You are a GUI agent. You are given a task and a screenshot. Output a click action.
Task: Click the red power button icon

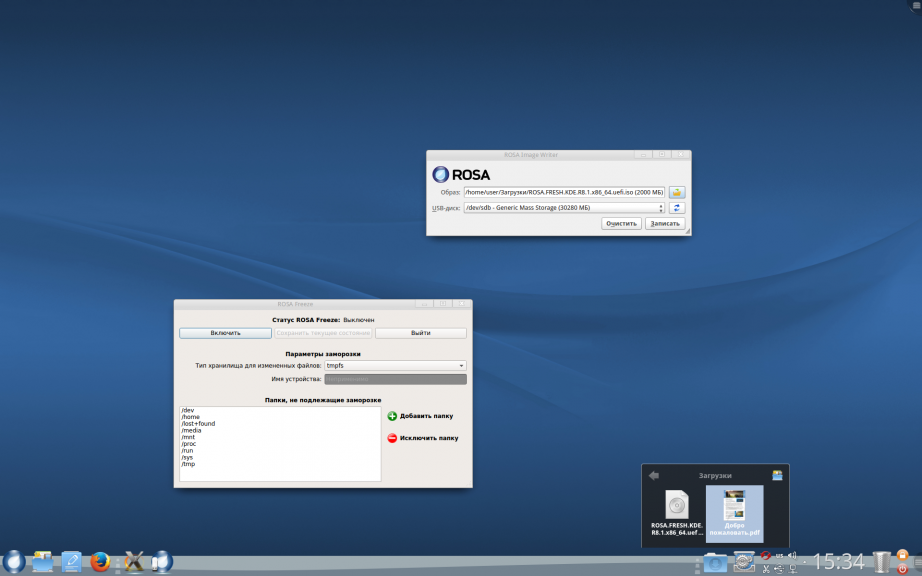tap(903, 568)
